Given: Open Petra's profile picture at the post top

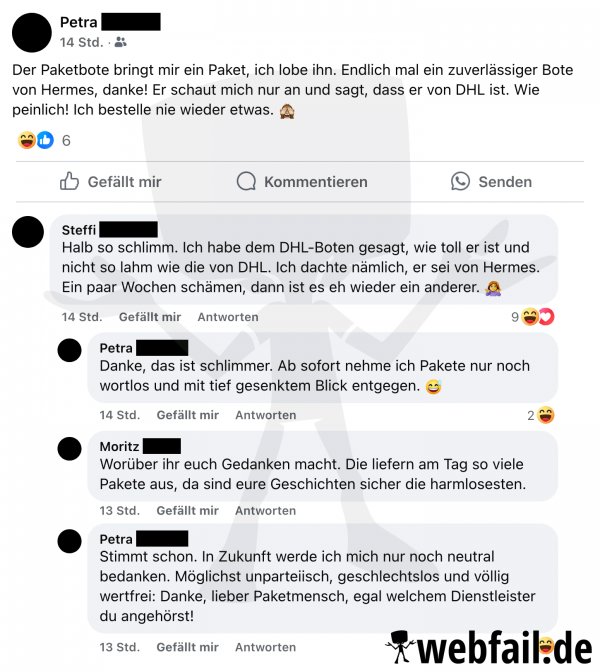Looking at the screenshot, I should pos(32,33).
